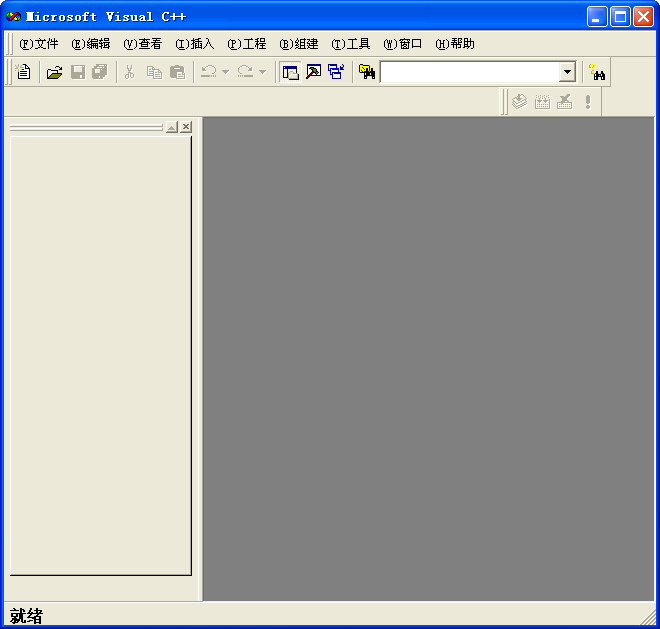
Task: Open the Undo history dropdown arrow
Action: 225,72
